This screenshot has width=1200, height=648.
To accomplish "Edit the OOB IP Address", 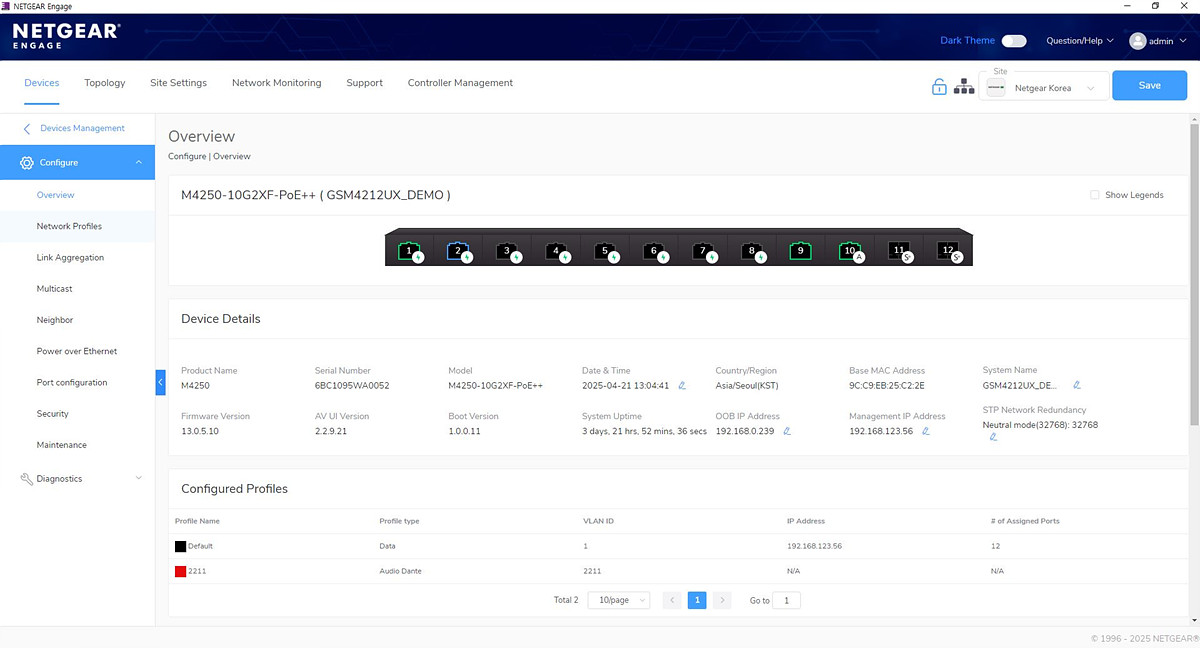I will point(787,431).
